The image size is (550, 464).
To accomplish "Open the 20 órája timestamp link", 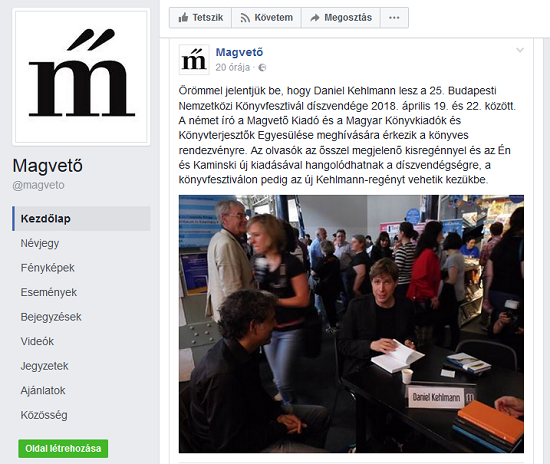I will point(233,67).
